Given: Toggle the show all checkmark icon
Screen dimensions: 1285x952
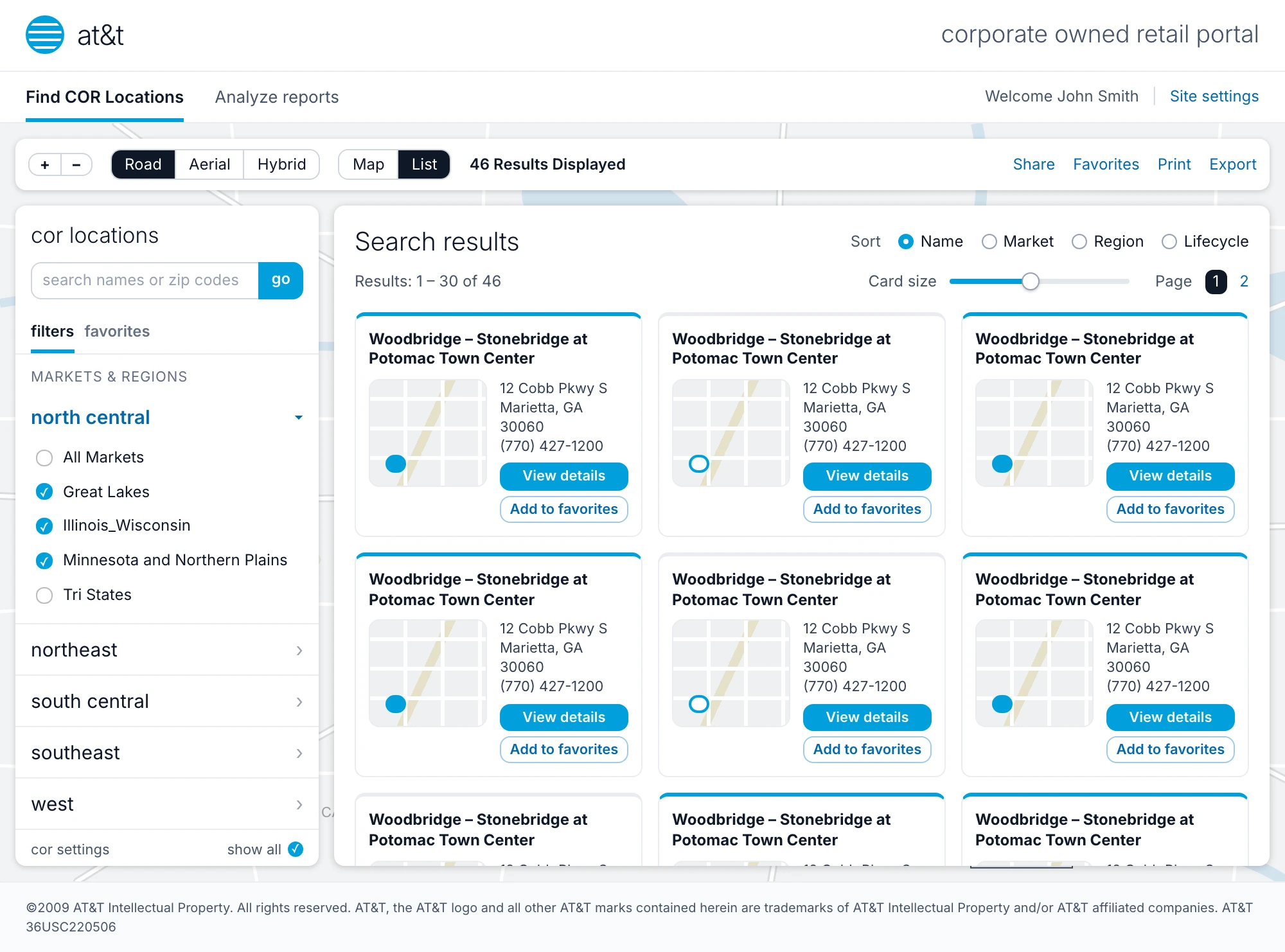Looking at the screenshot, I should tap(296, 849).
